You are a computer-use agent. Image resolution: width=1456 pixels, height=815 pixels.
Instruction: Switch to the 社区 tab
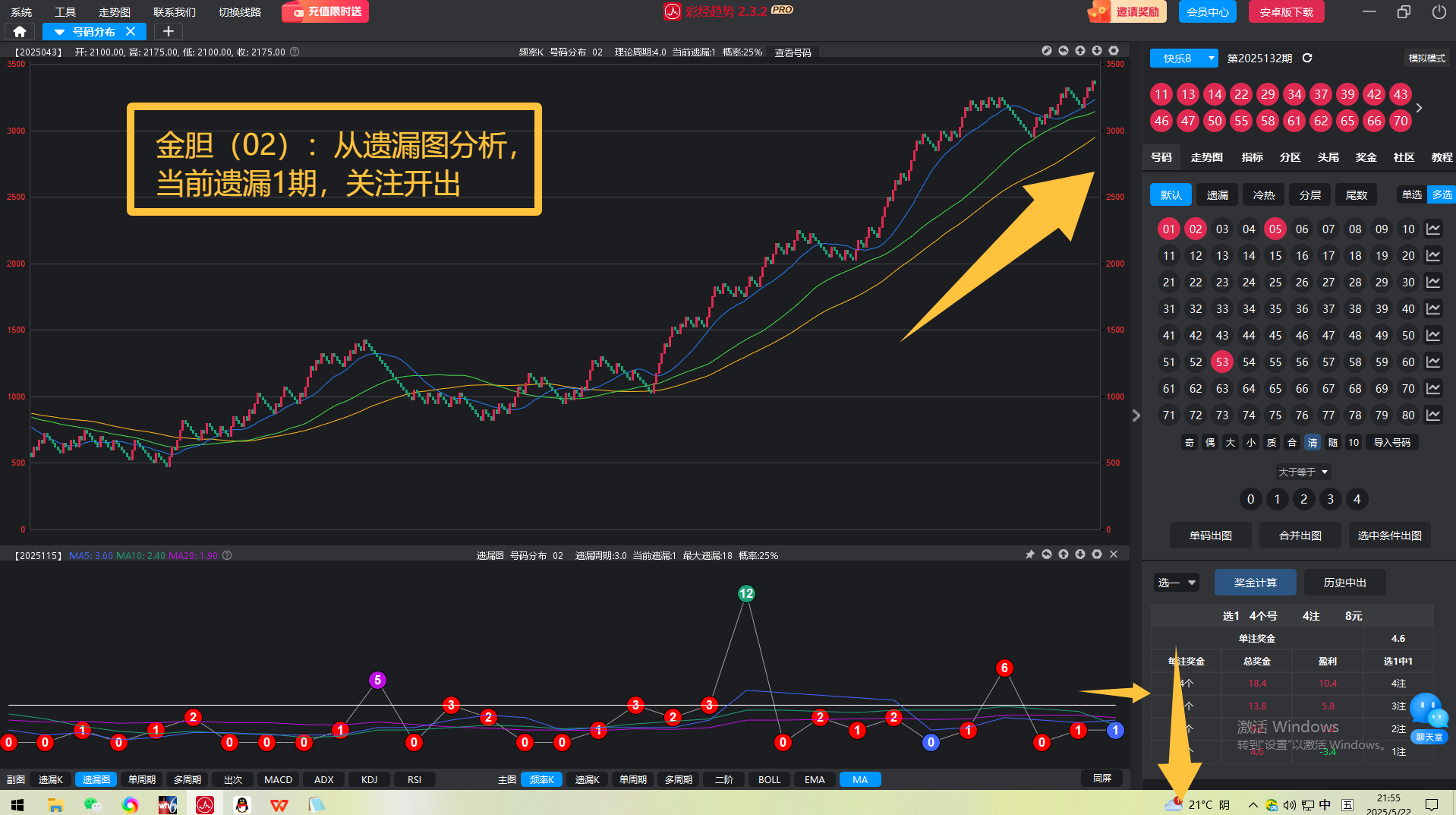pos(1404,157)
